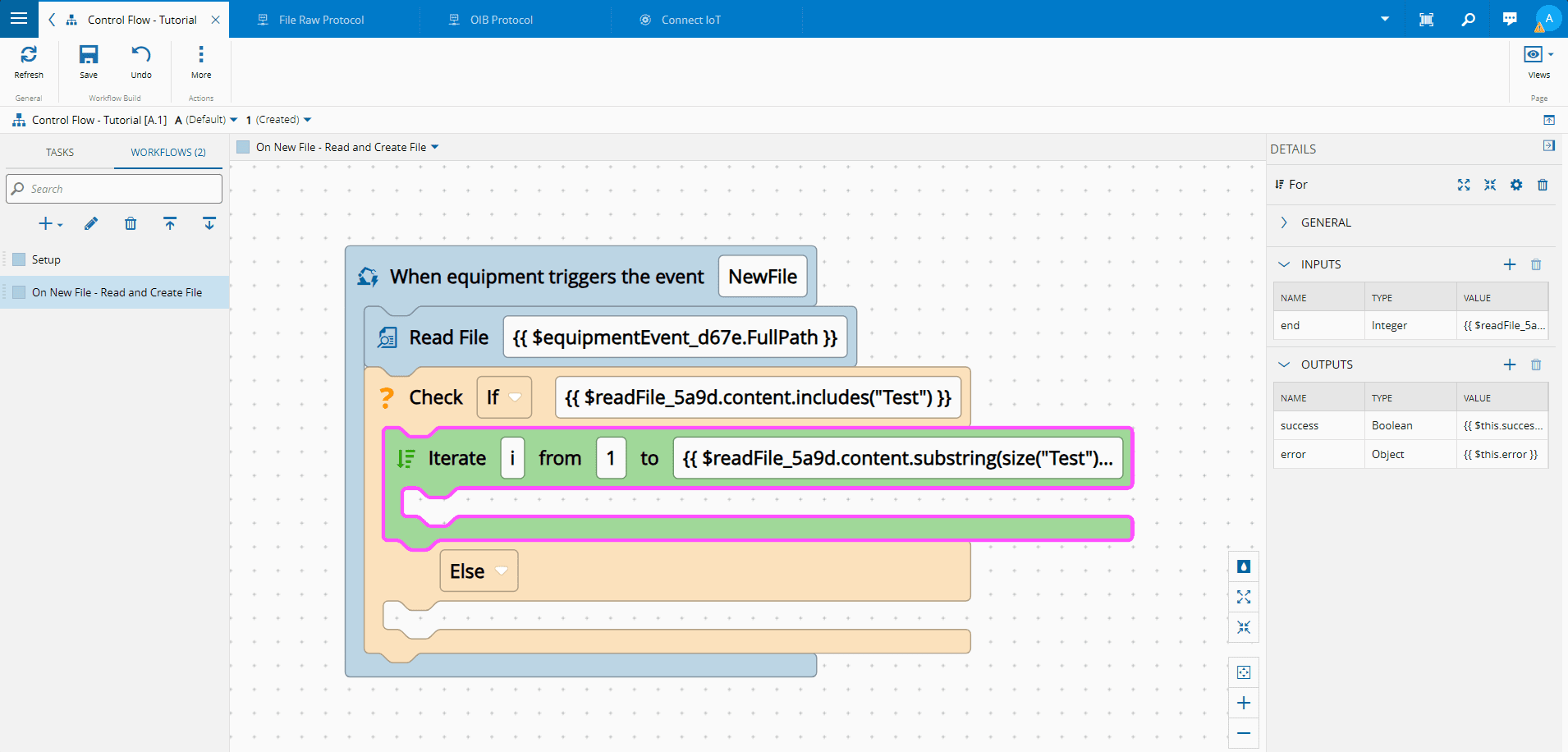Click the zoom in plus on canvas

click(x=1244, y=703)
